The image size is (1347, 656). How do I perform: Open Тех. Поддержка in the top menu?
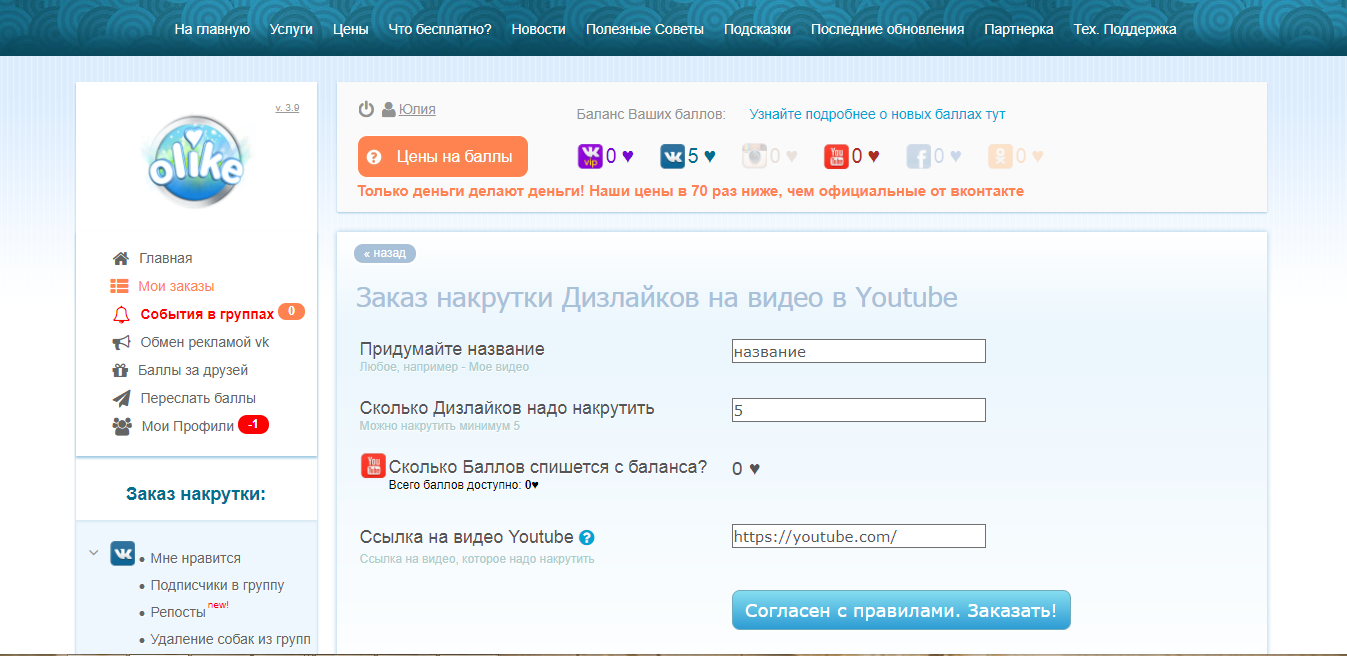click(x=1124, y=29)
